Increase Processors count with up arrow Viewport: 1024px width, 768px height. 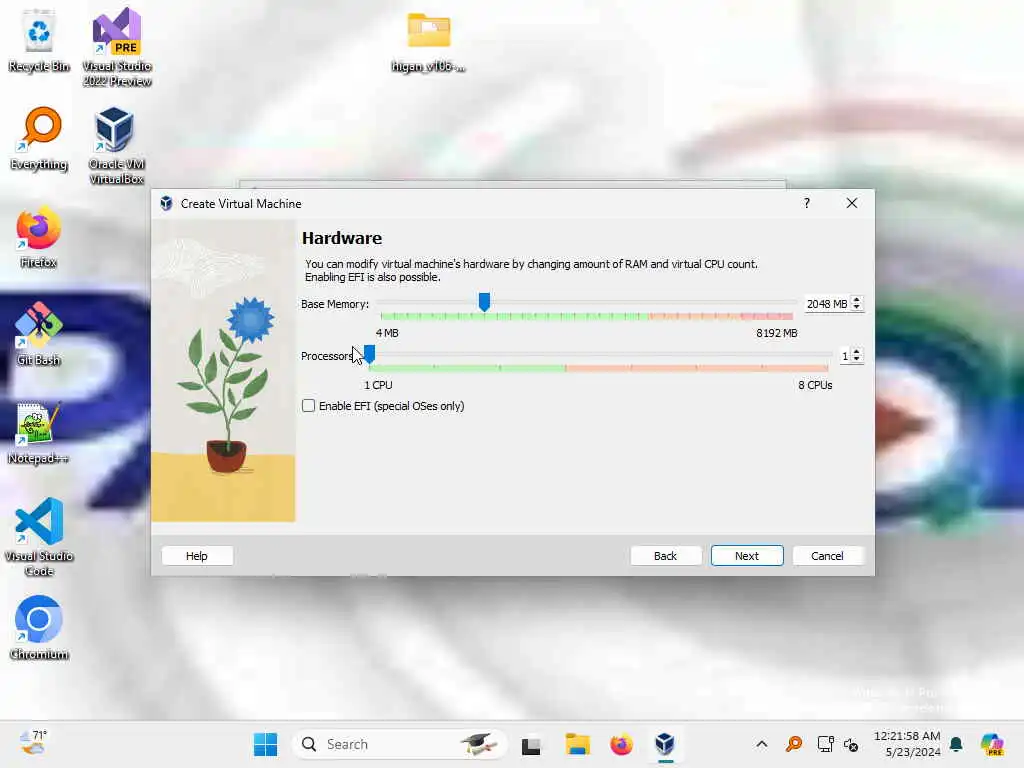pos(857,351)
